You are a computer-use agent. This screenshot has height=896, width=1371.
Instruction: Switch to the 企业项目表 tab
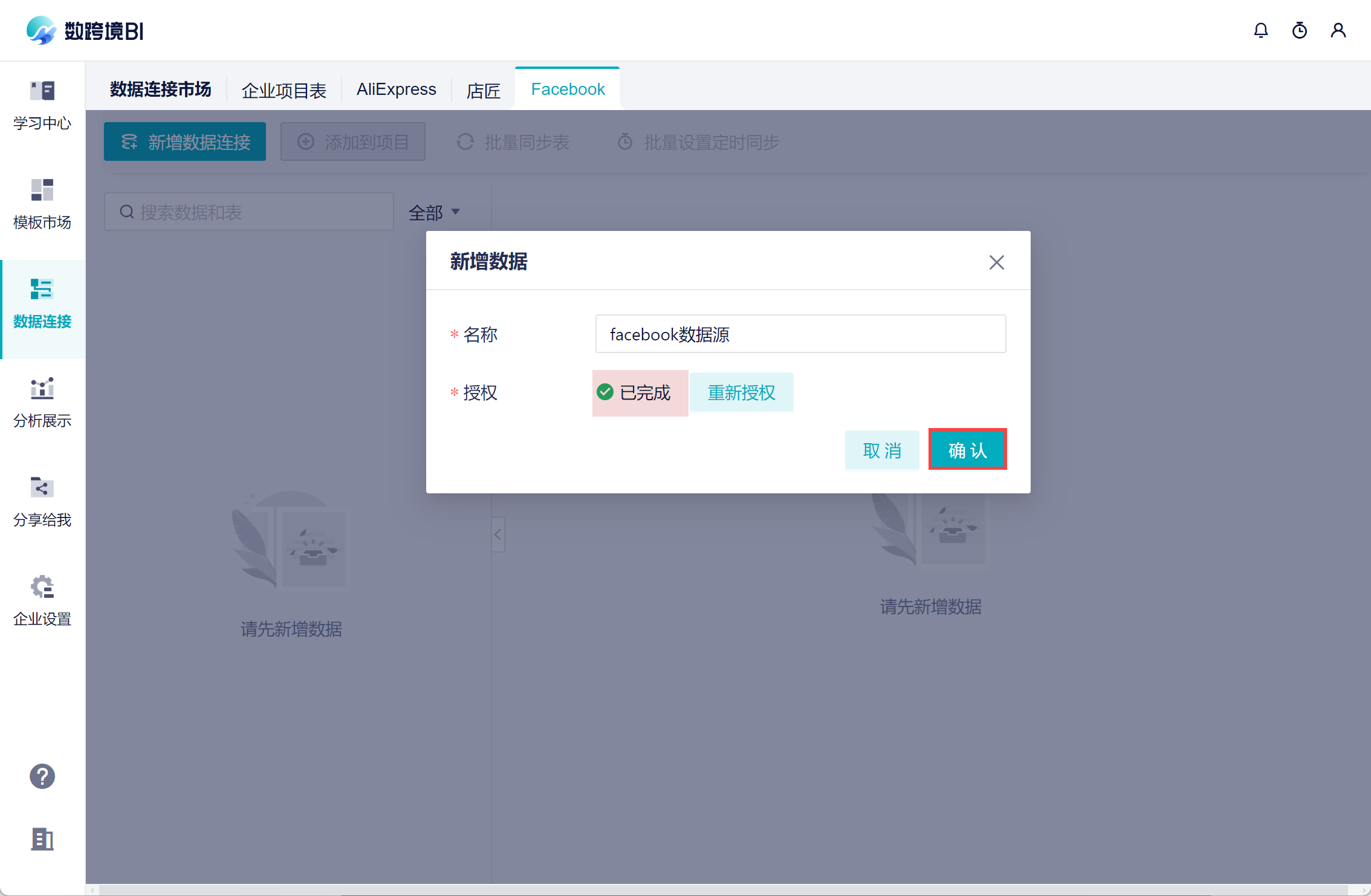coord(284,91)
